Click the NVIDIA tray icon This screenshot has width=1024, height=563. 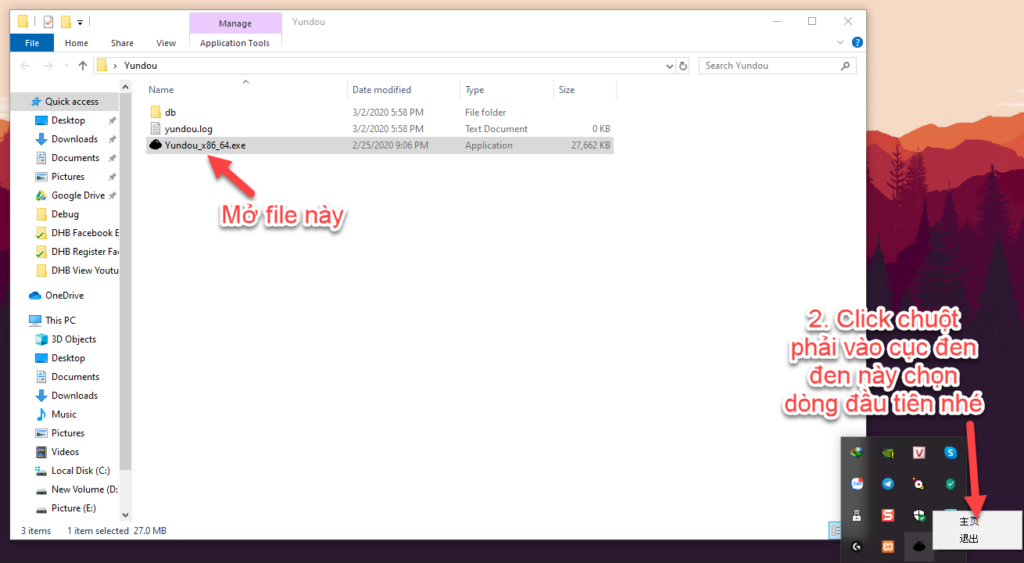tap(888, 453)
